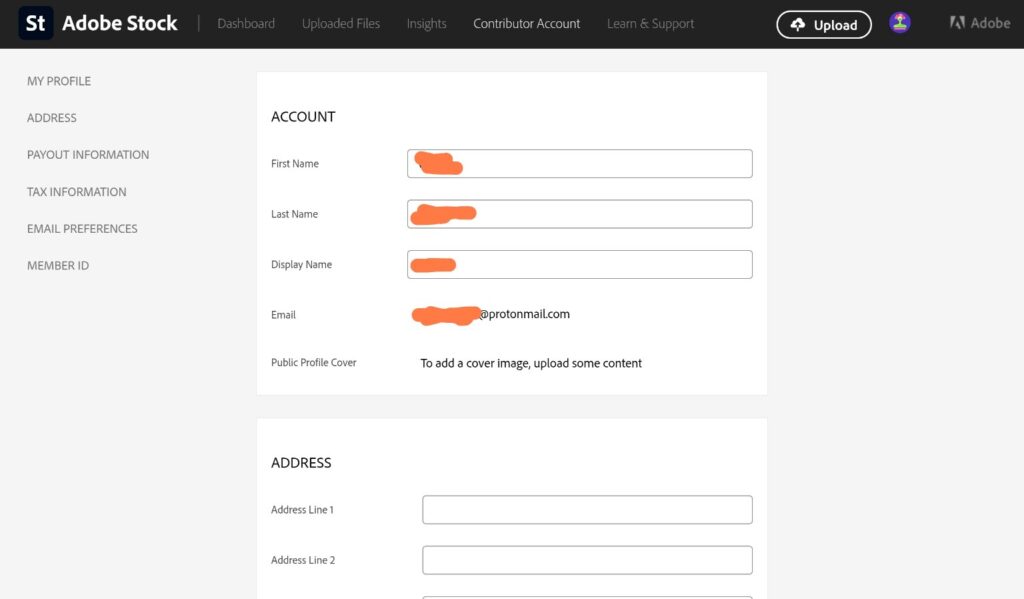Viewport: 1024px width, 599px height.
Task: Open the user profile avatar icon
Action: point(899,23)
